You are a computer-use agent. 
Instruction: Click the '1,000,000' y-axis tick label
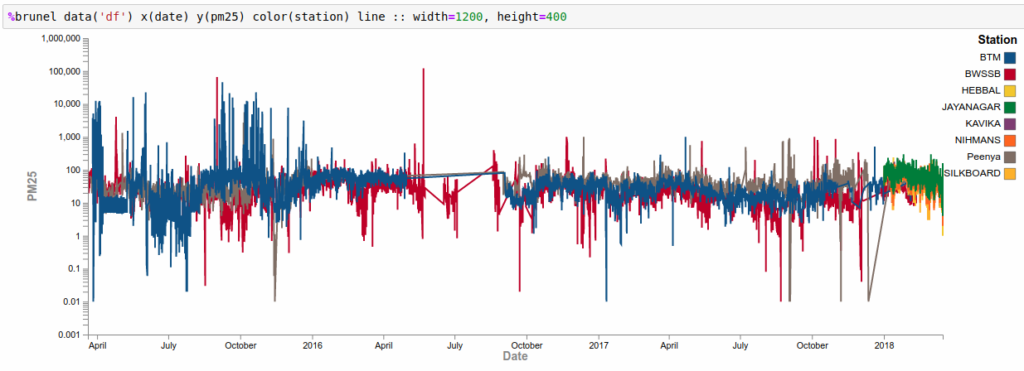pyautogui.click(x=61, y=39)
